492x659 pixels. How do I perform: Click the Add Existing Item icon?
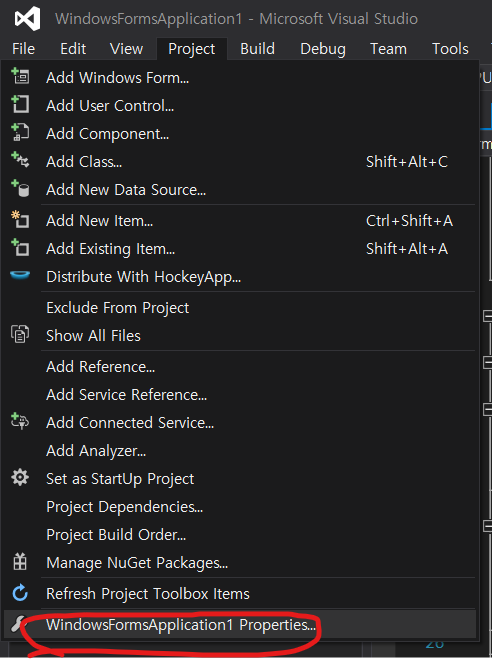click(20, 248)
